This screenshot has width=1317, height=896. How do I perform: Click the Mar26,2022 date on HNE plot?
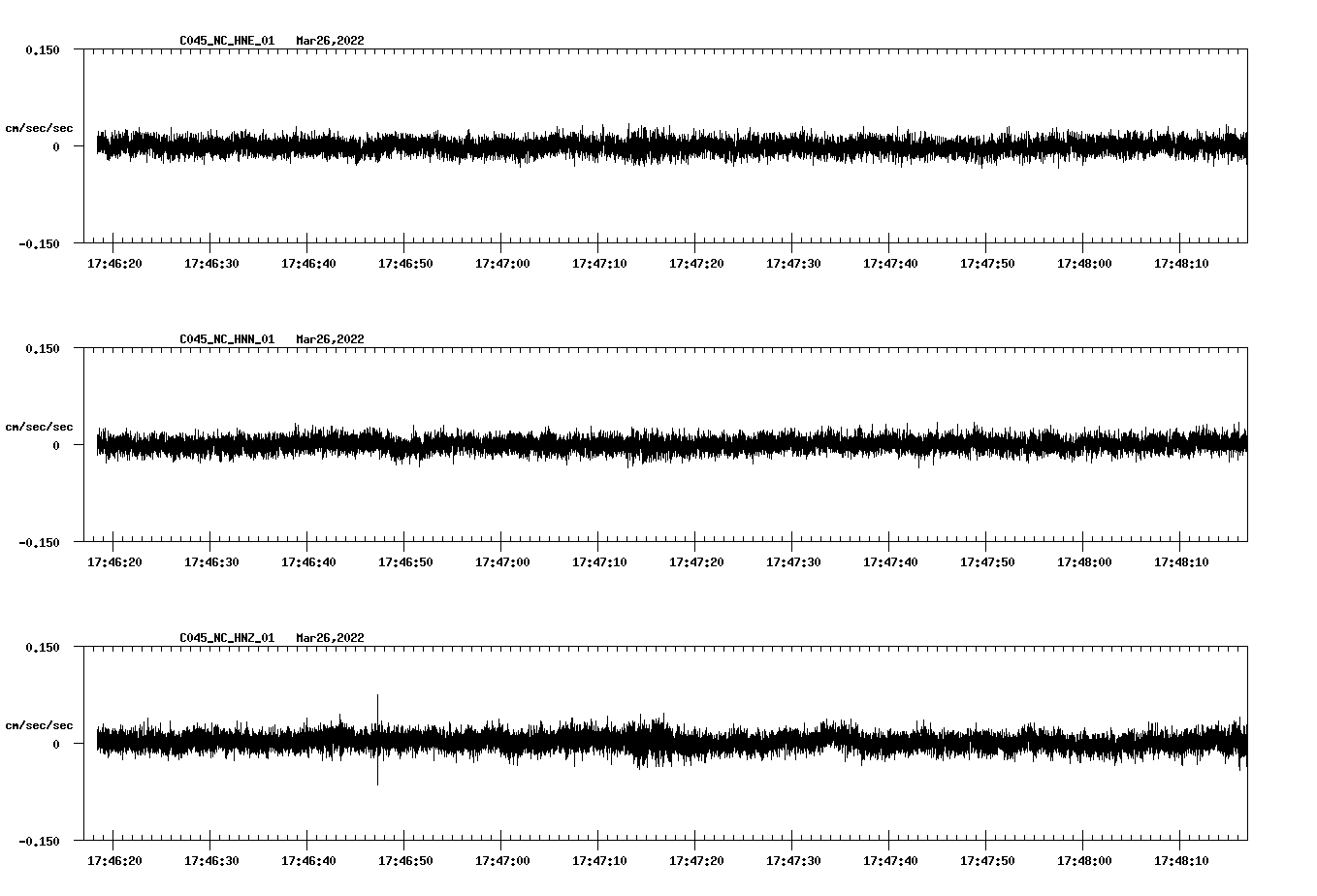point(331,41)
